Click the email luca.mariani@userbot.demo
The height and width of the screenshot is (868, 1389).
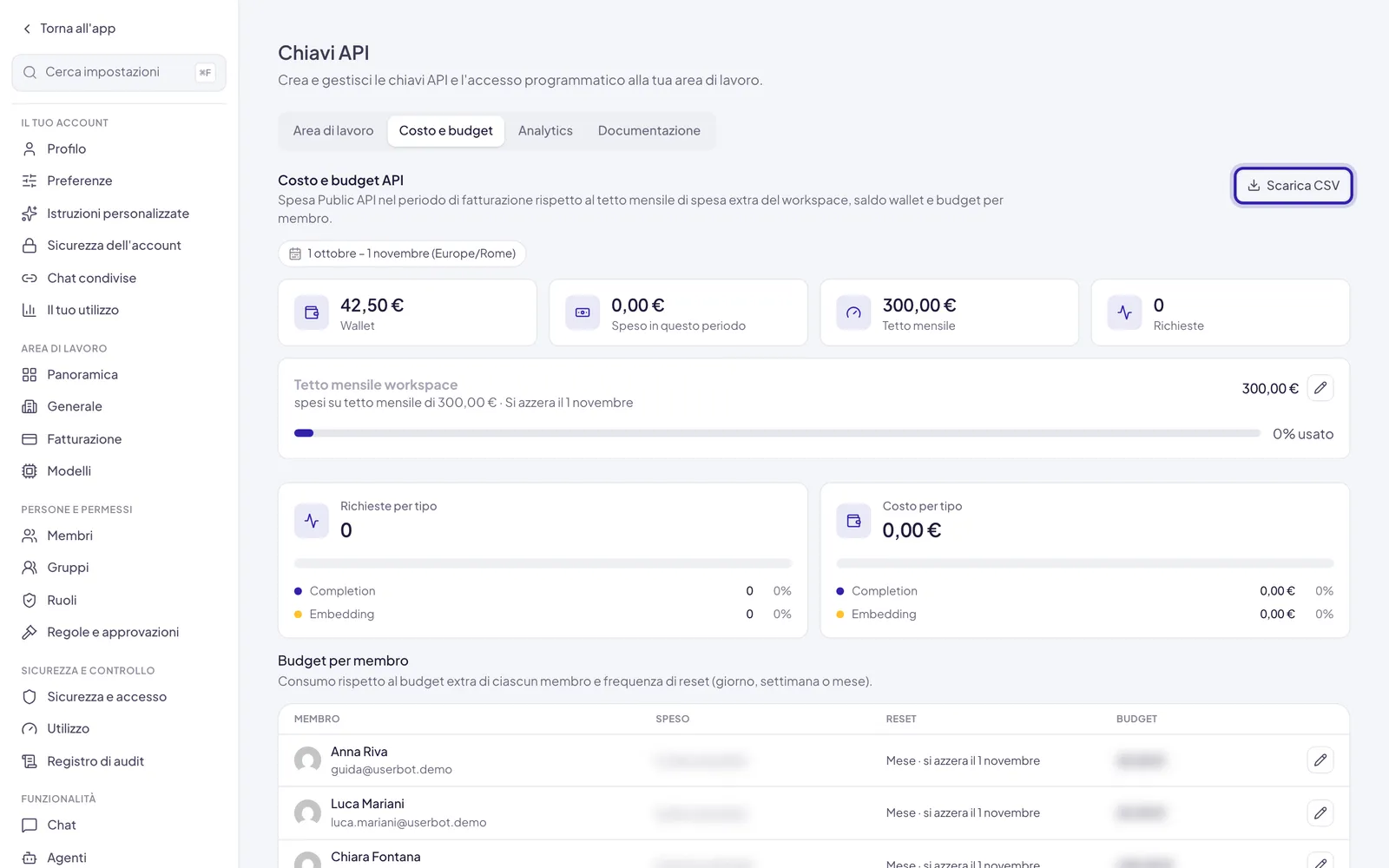coord(408,823)
